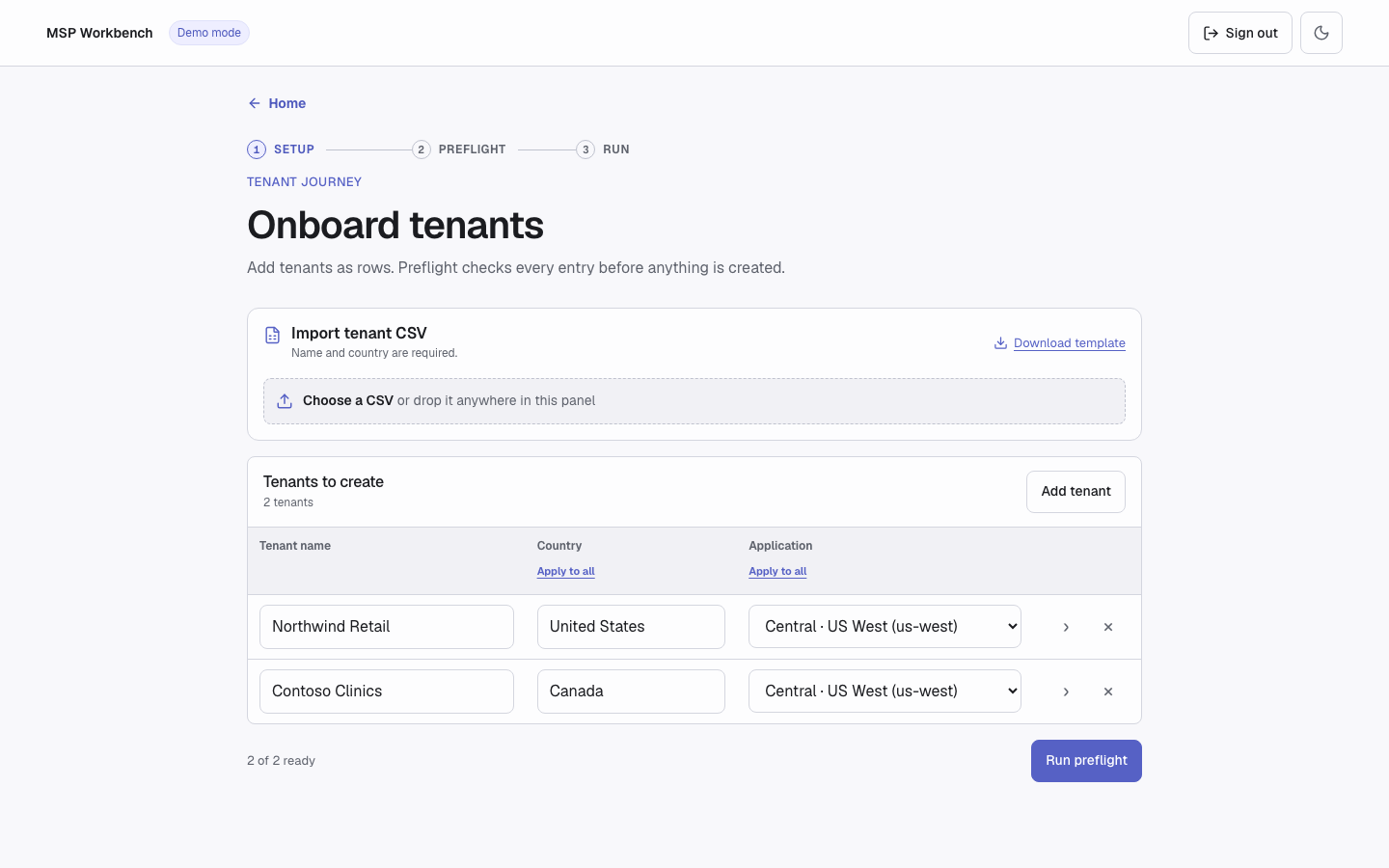The width and height of the screenshot is (1389, 868).
Task: Click the download icon next to Download template
Action: 1001,343
